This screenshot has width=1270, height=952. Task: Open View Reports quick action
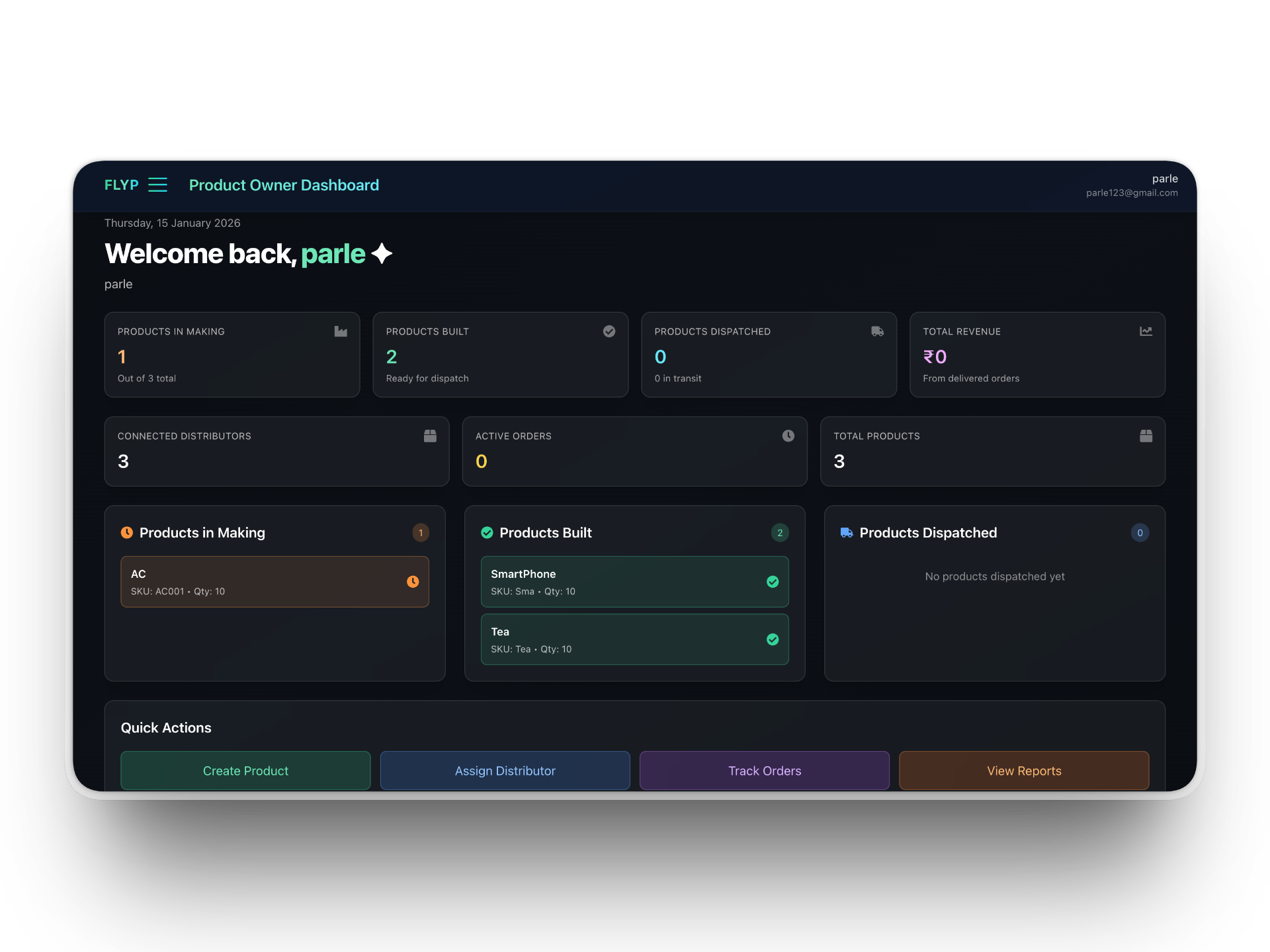[1023, 771]
